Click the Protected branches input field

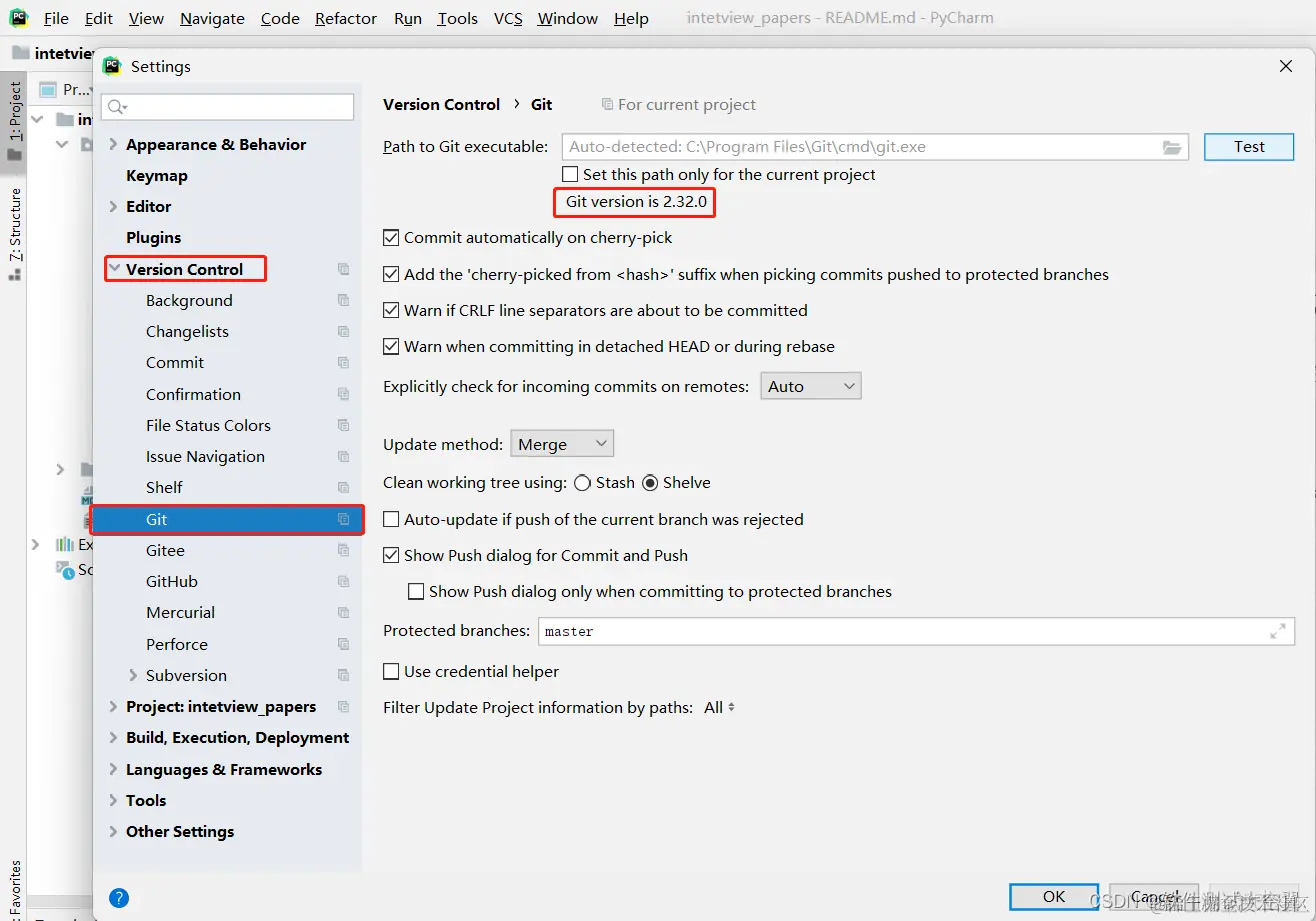point(915,632)
